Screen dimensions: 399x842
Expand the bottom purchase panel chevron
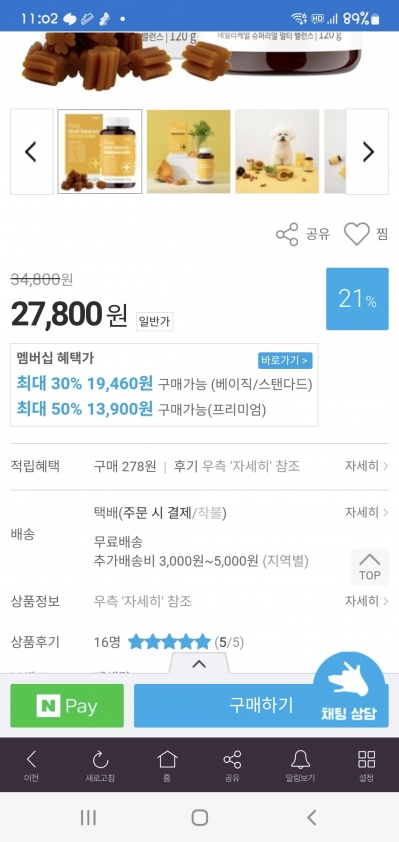(x=199, y=664)
